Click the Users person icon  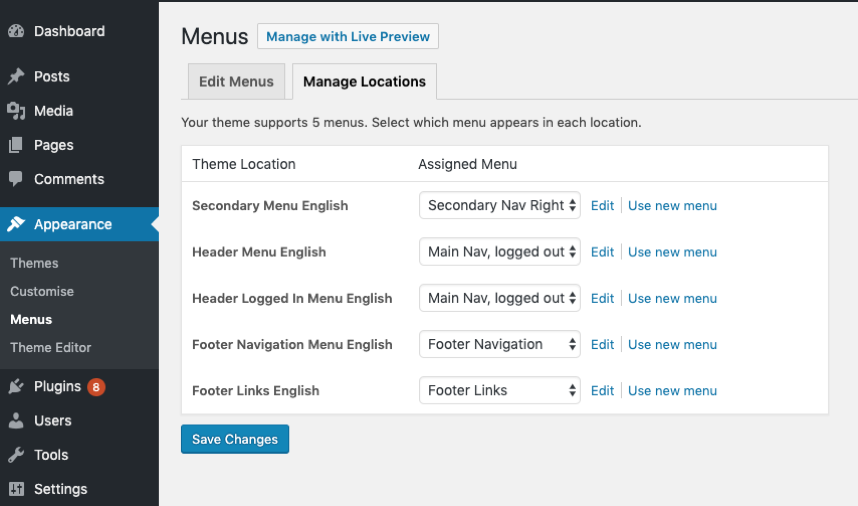[x=16, y=421]
